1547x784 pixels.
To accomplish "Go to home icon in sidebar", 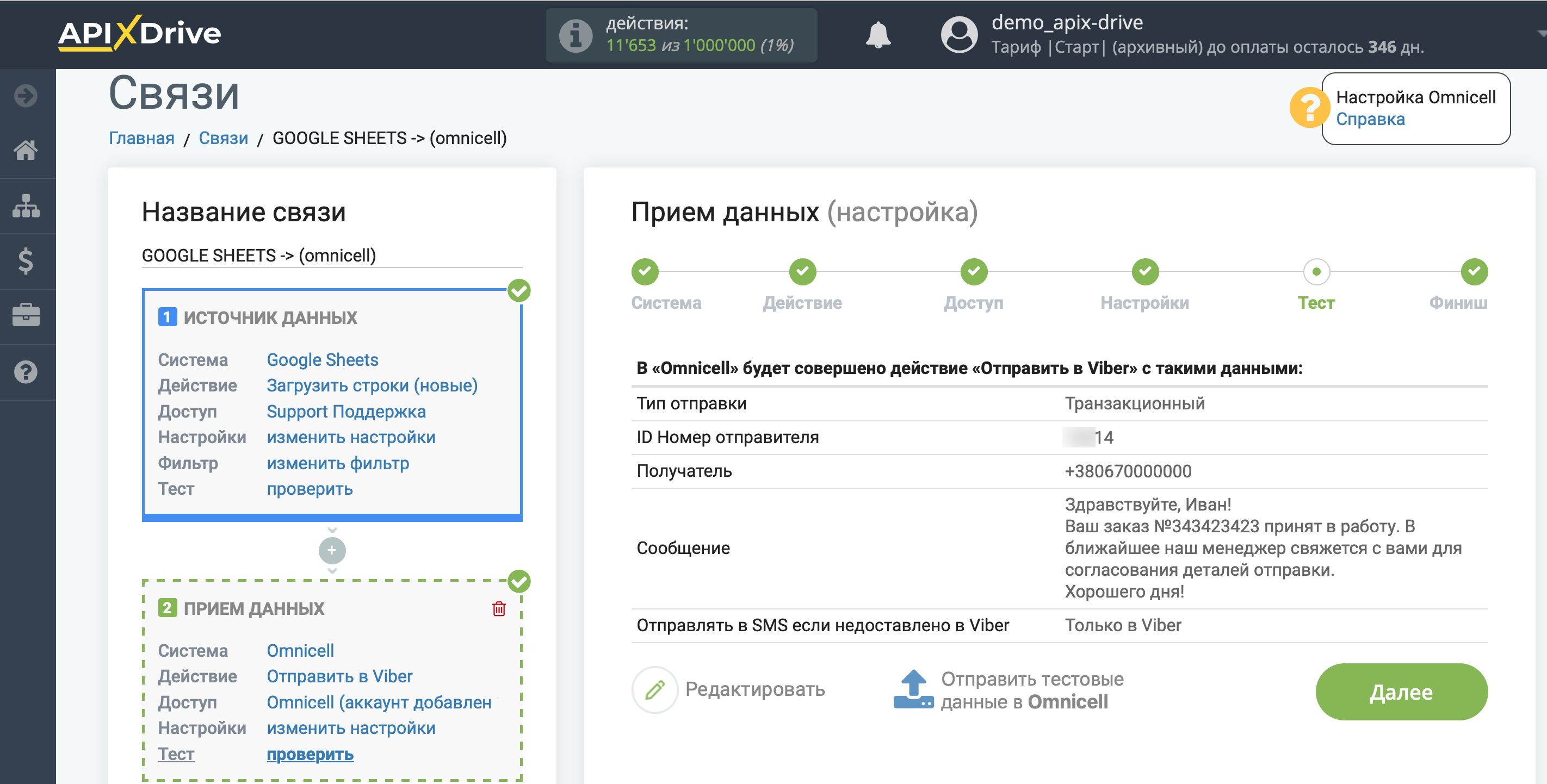I will pyautogui.click(x=26, y=150).
